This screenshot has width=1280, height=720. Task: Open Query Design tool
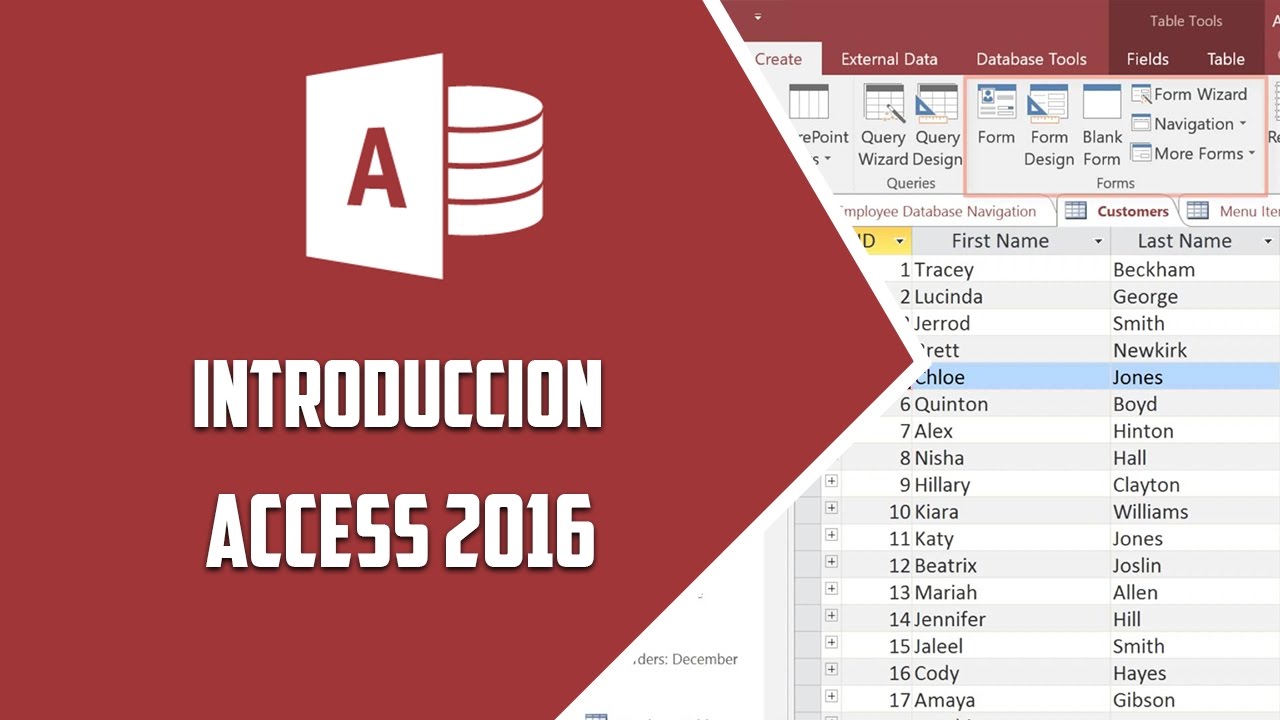coord(937,125)
